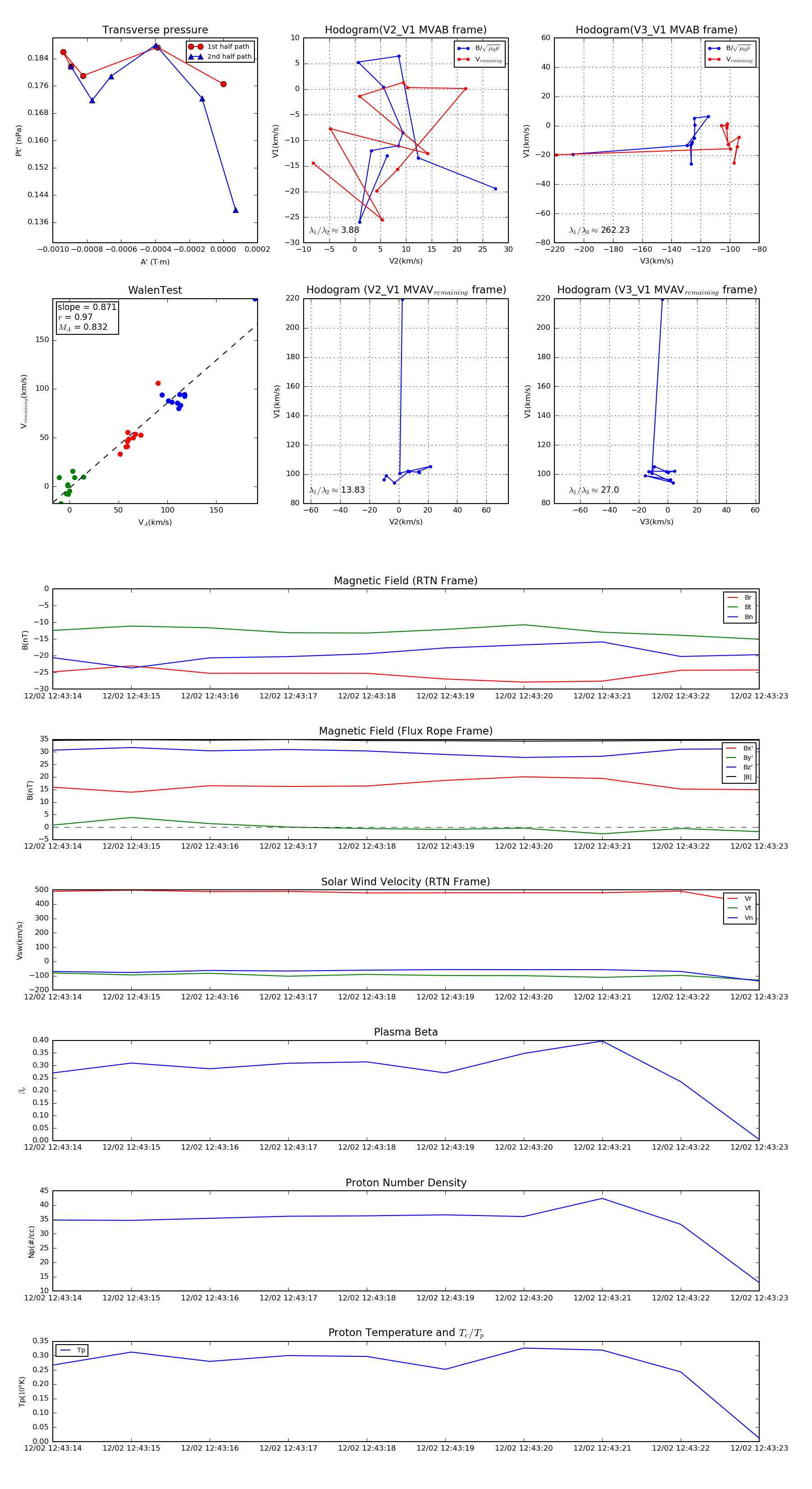Click the 'Hodogram(V3_V1 MVAB frame)' title
The height and width of the screenshot is (1489, 812).
[656, 30]
